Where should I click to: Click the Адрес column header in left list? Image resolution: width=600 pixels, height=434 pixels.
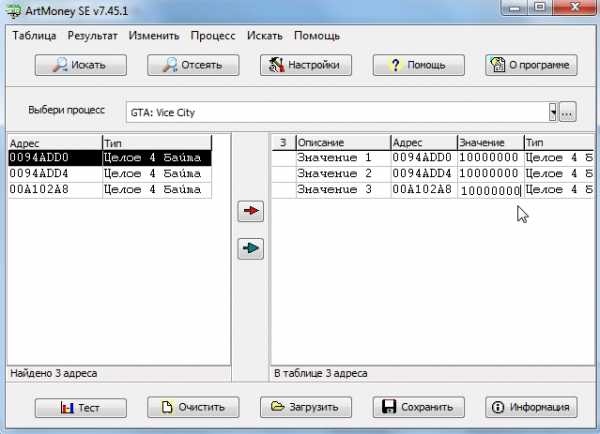55,143
